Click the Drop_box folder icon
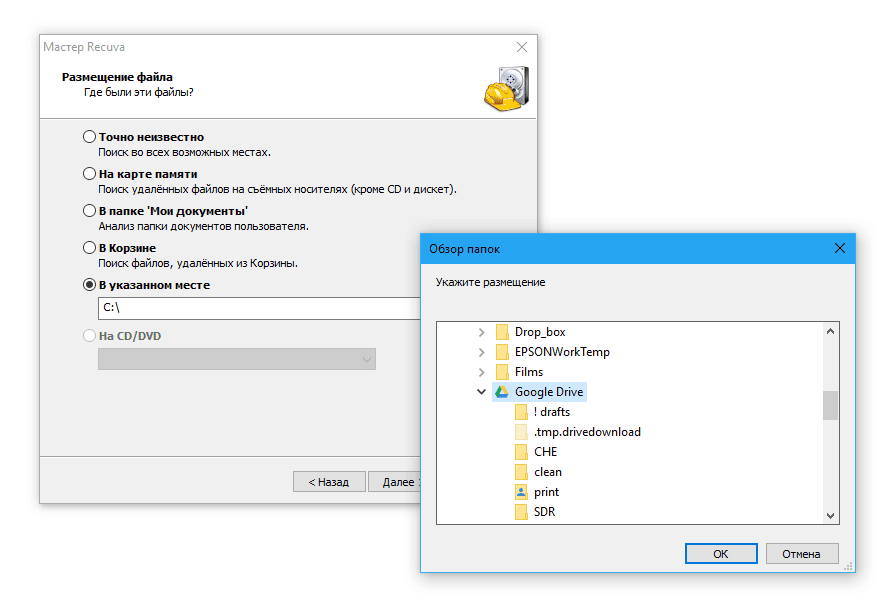The height and width of the screenshot is (606, 892). pyautogui.click(x=502, y=332)
